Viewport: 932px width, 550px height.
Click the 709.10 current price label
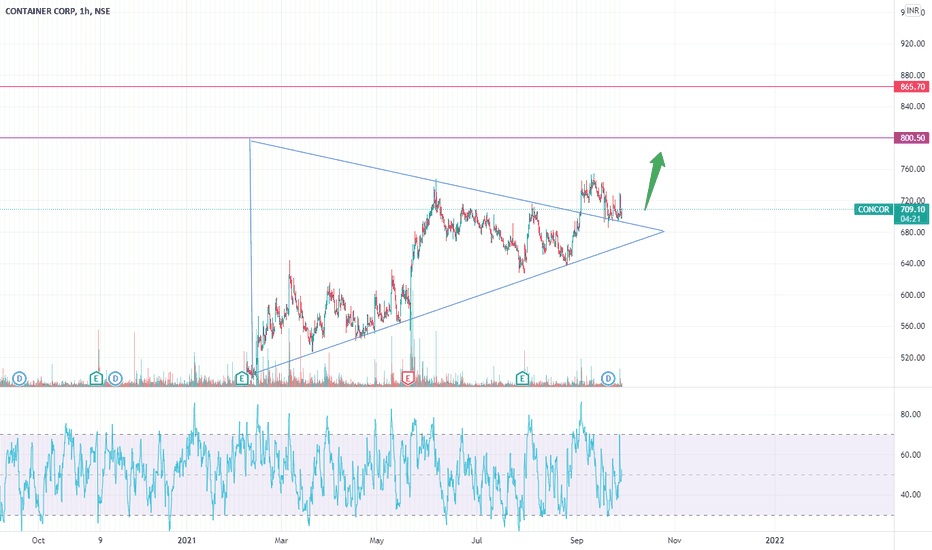click(x=912, y=209)
